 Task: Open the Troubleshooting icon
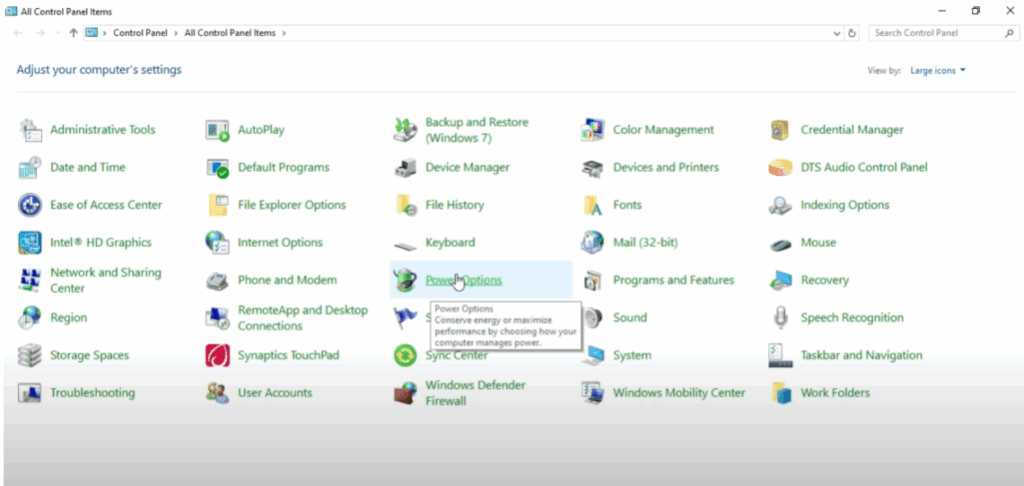(x=30, y=393)
